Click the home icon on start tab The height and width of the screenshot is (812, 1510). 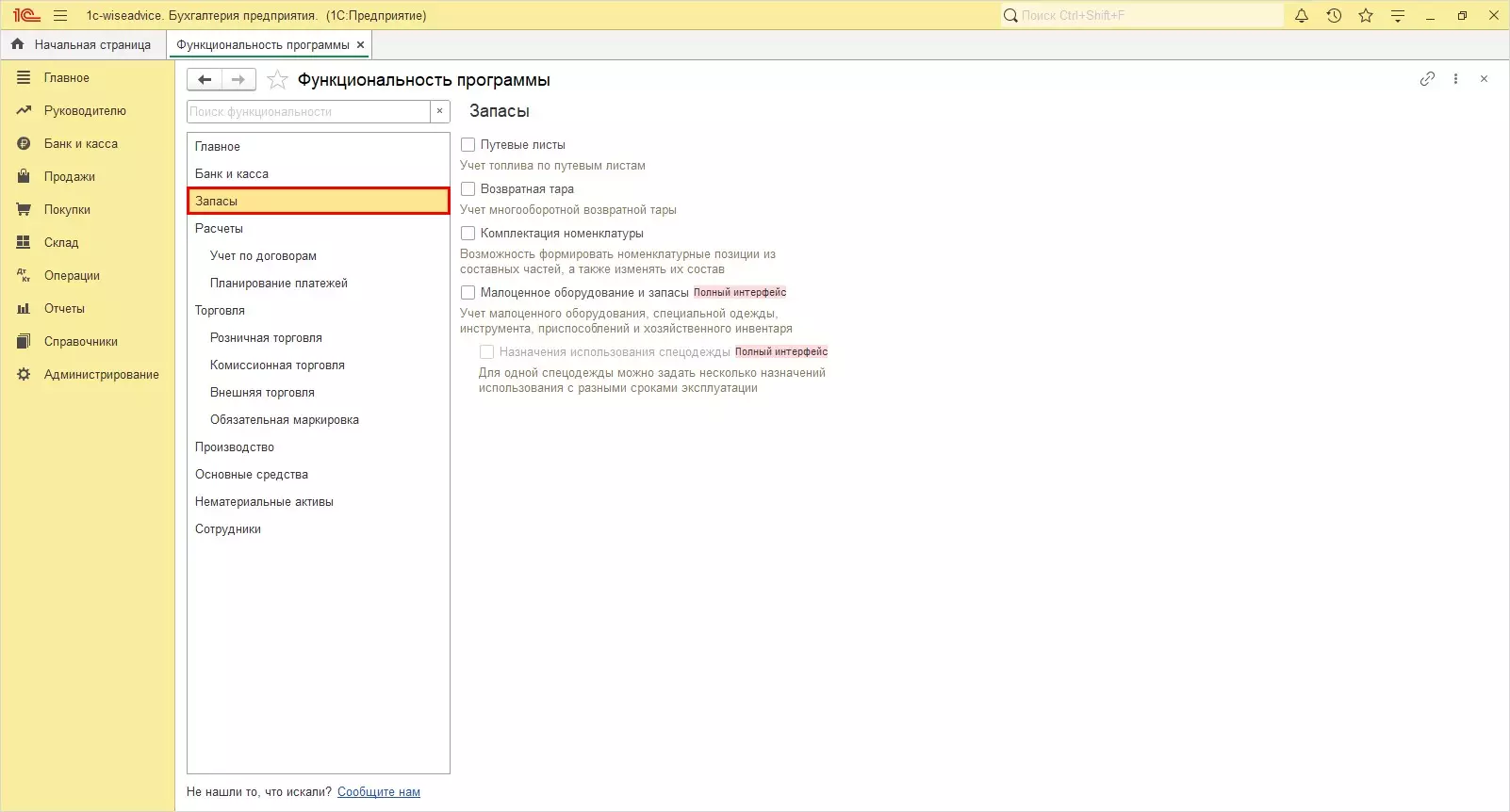pyautogui.click(x=18, y=44)
